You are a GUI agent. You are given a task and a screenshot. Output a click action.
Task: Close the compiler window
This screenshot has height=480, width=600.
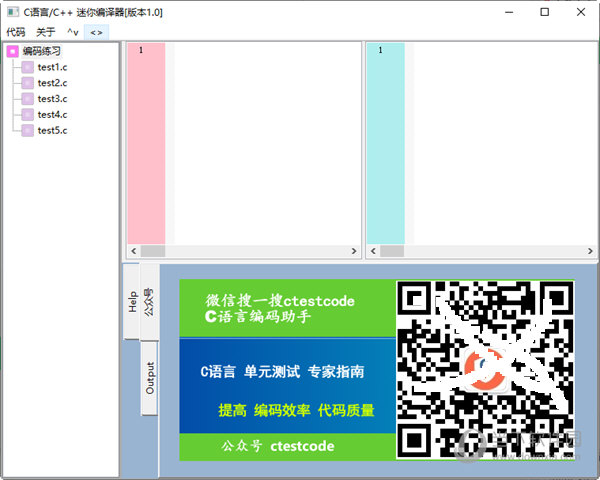pos(581,12)
